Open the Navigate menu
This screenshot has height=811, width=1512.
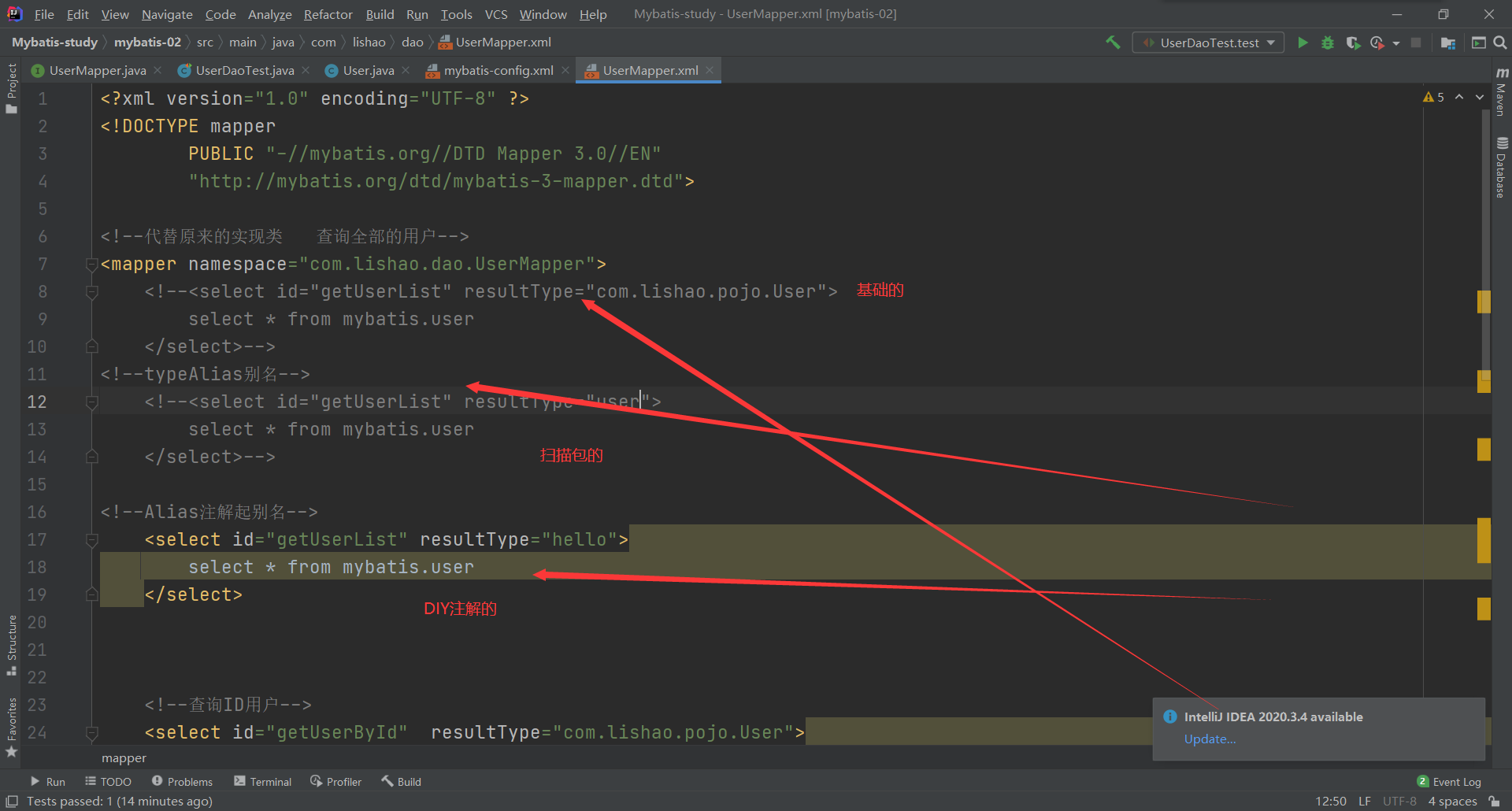click(167, 14)
